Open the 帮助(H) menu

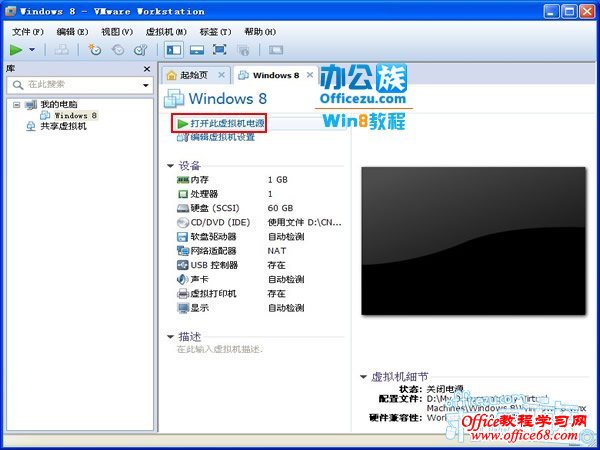[260, 32]
